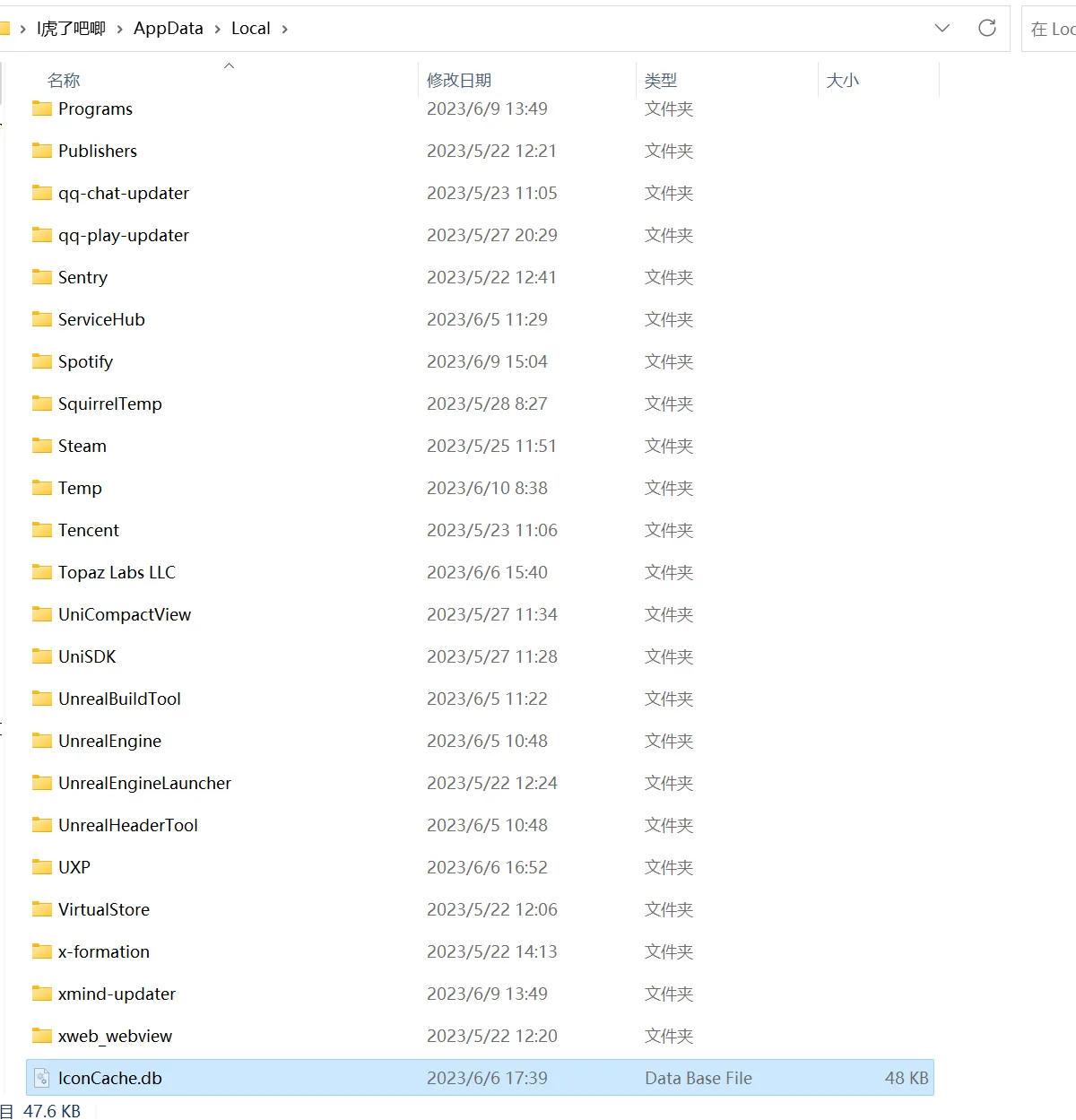Select the SquirrelTemp folder name
This screenshot has height=1120, width=1076.
[x=110, y=404]
